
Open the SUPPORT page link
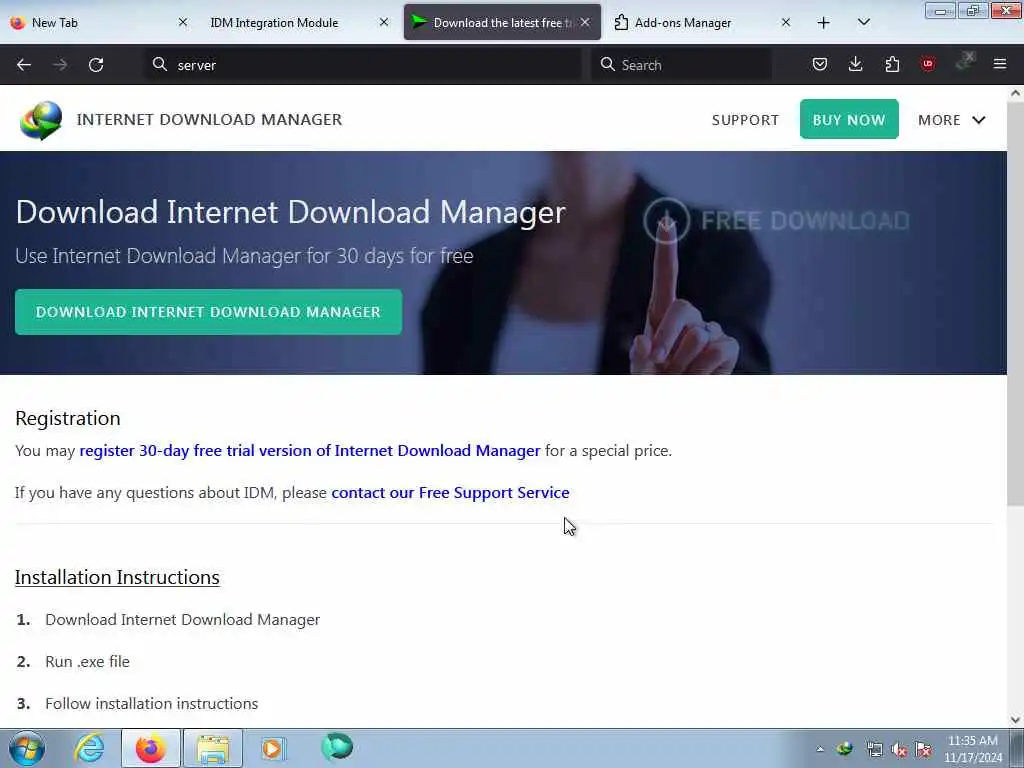[745, 120]
